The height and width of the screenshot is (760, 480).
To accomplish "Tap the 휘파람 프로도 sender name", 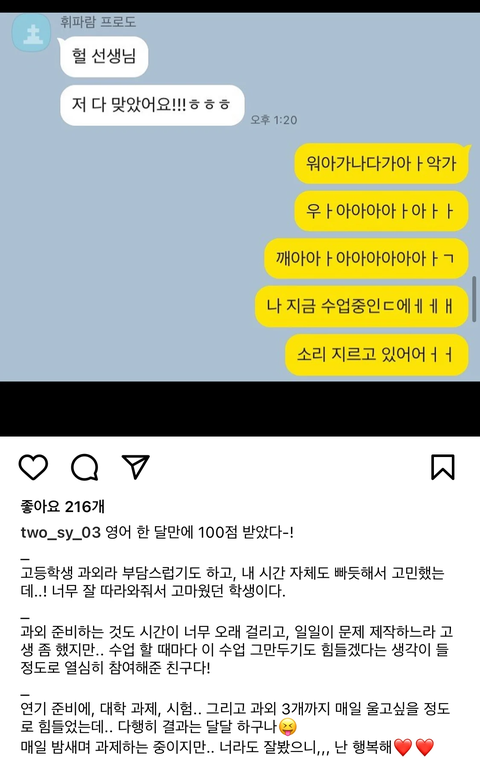I will (98, 22).
